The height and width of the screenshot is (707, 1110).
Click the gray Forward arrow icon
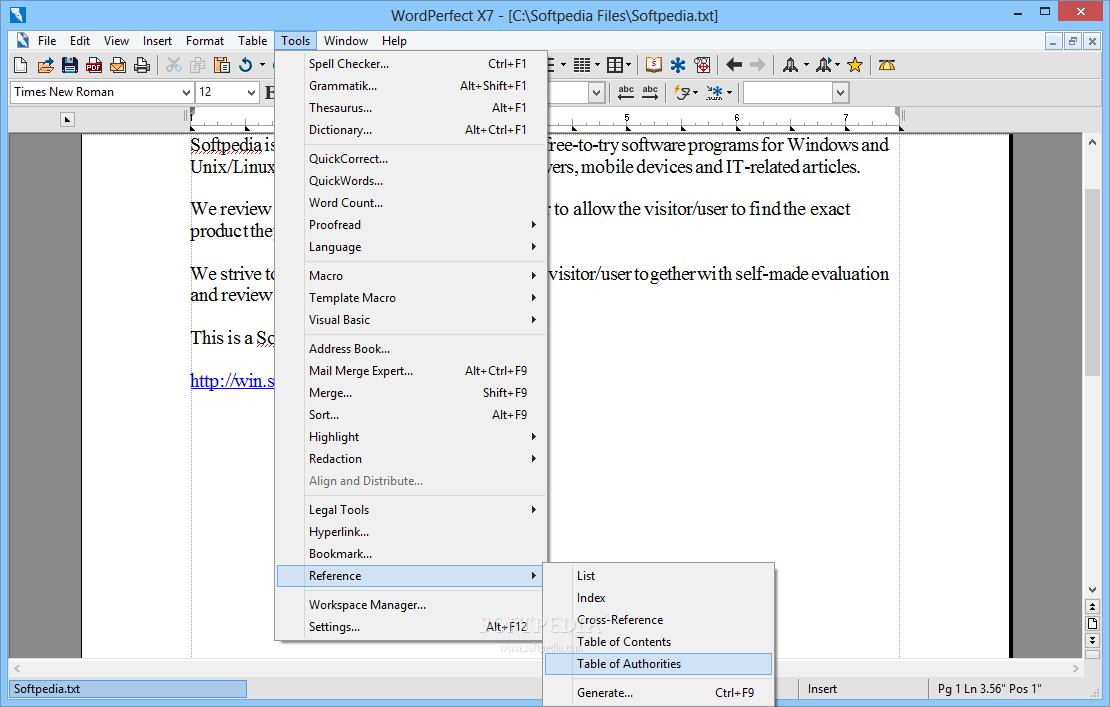[757, 65]
